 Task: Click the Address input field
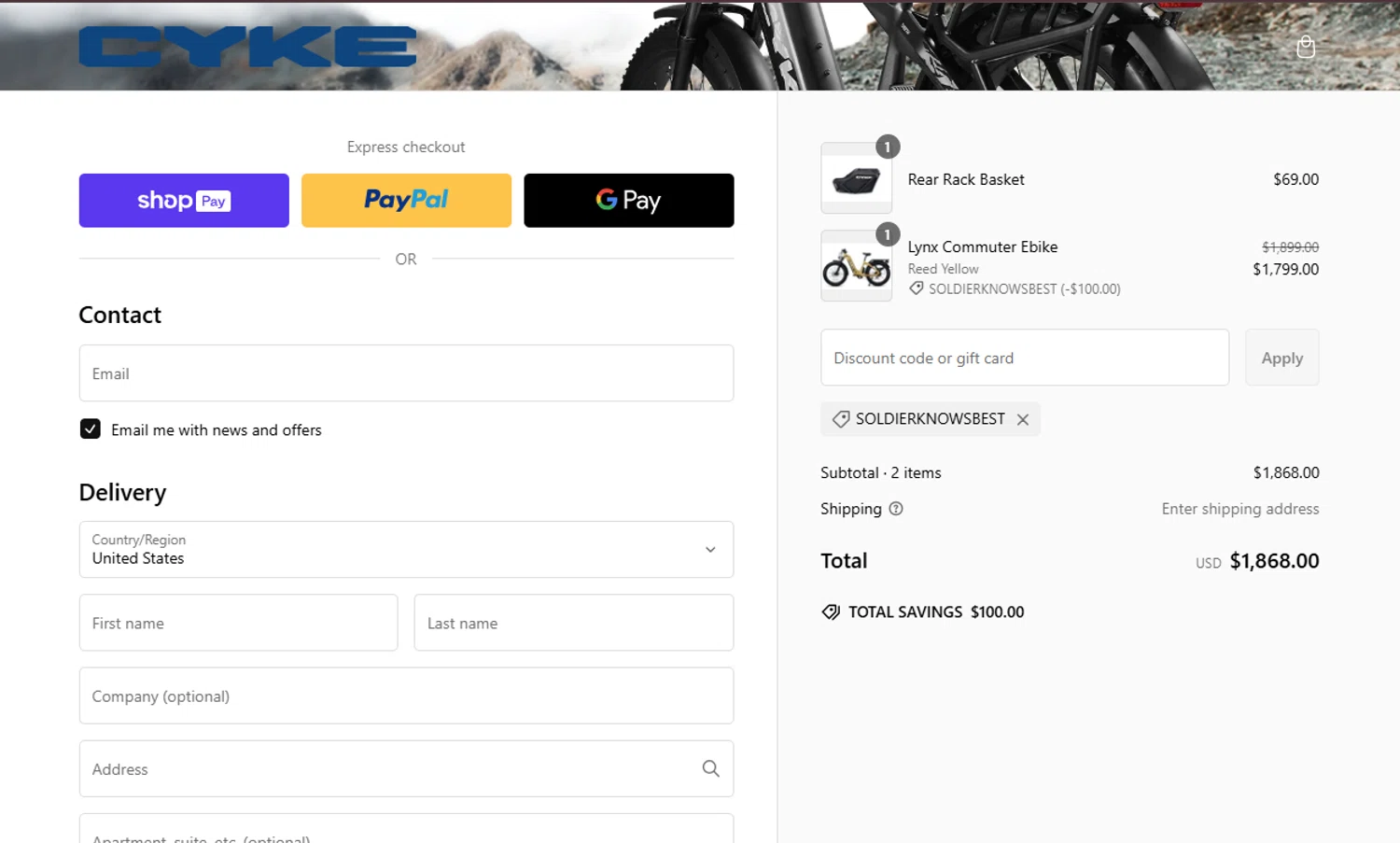pyautogui.click(x=406, y=769)
